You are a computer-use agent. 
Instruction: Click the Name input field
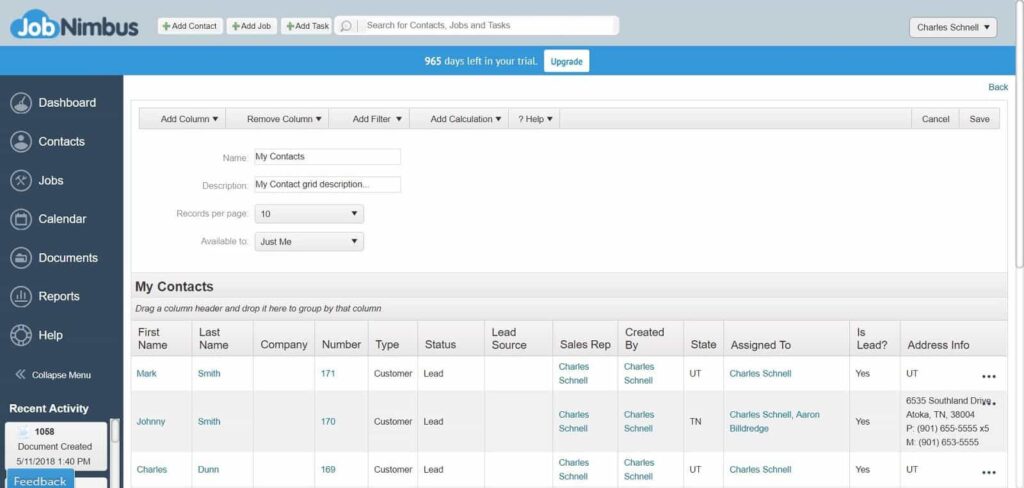[x=327, y=157]
